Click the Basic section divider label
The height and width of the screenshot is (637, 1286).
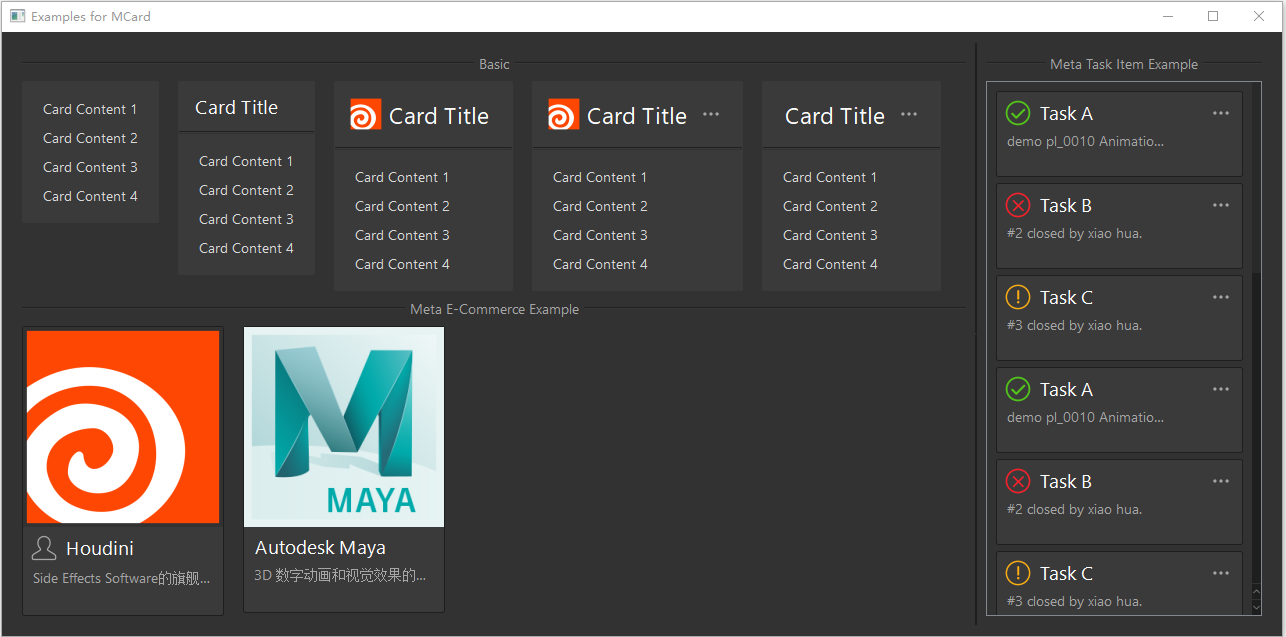coord(494,64)
